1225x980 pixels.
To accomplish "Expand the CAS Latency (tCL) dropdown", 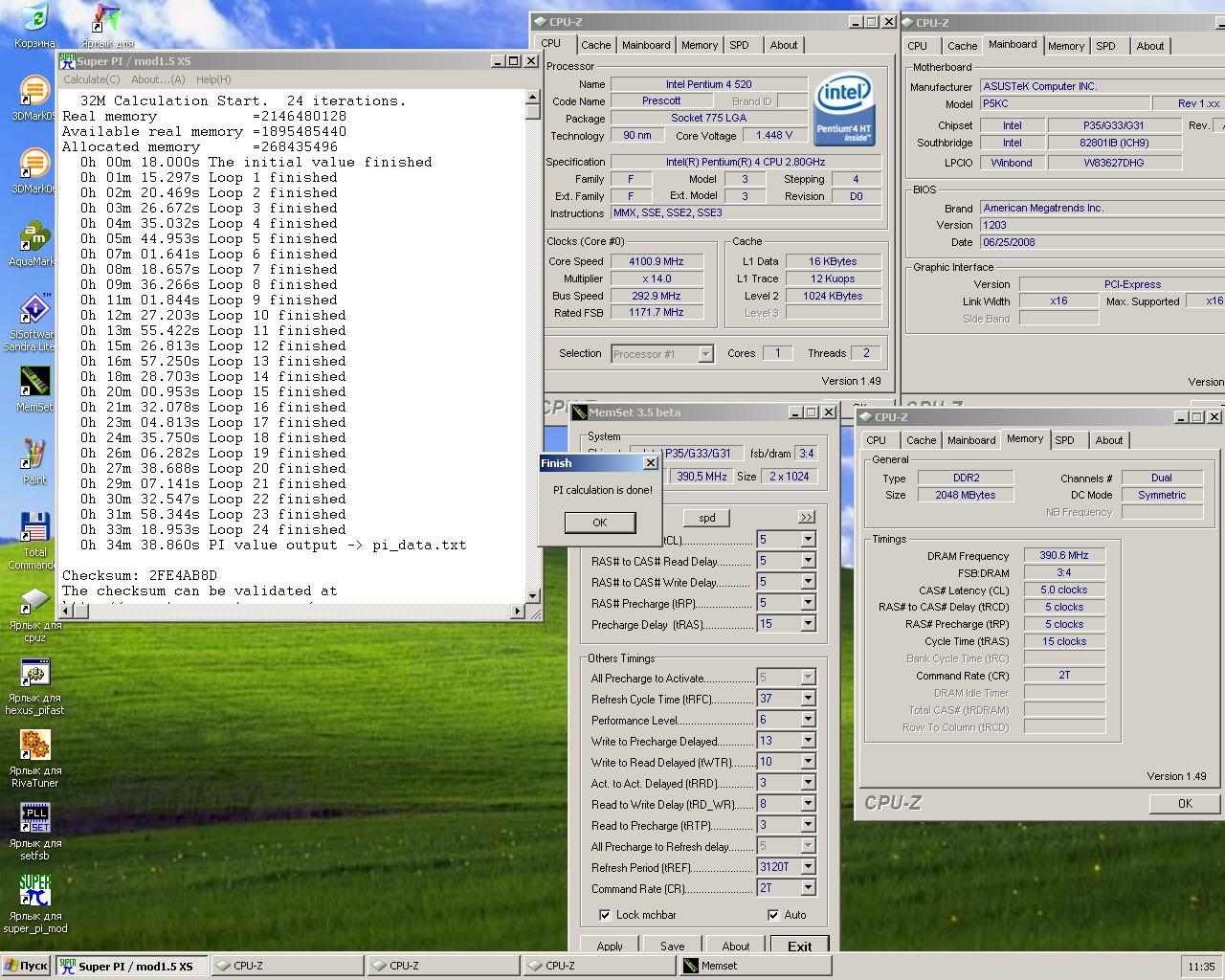I will coord(808,540).
